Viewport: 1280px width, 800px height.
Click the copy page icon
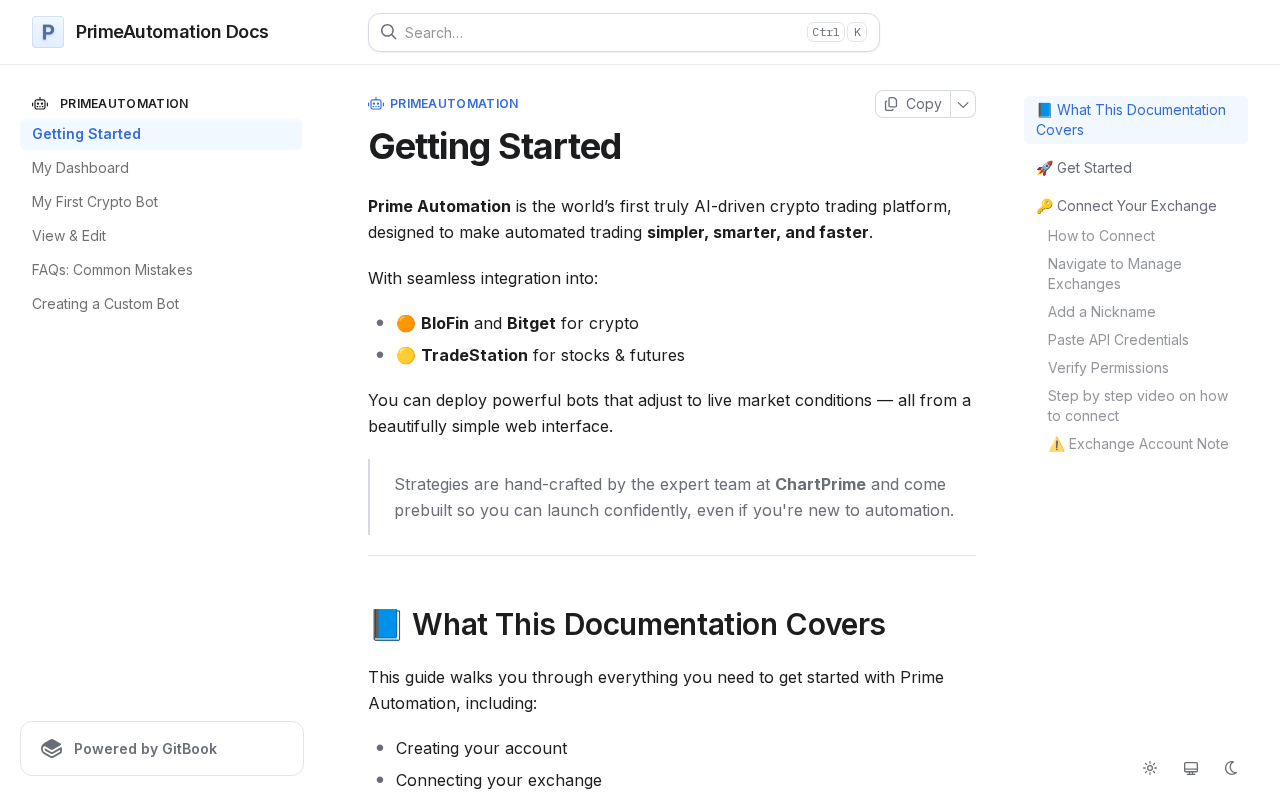click(x=891, y=104)
